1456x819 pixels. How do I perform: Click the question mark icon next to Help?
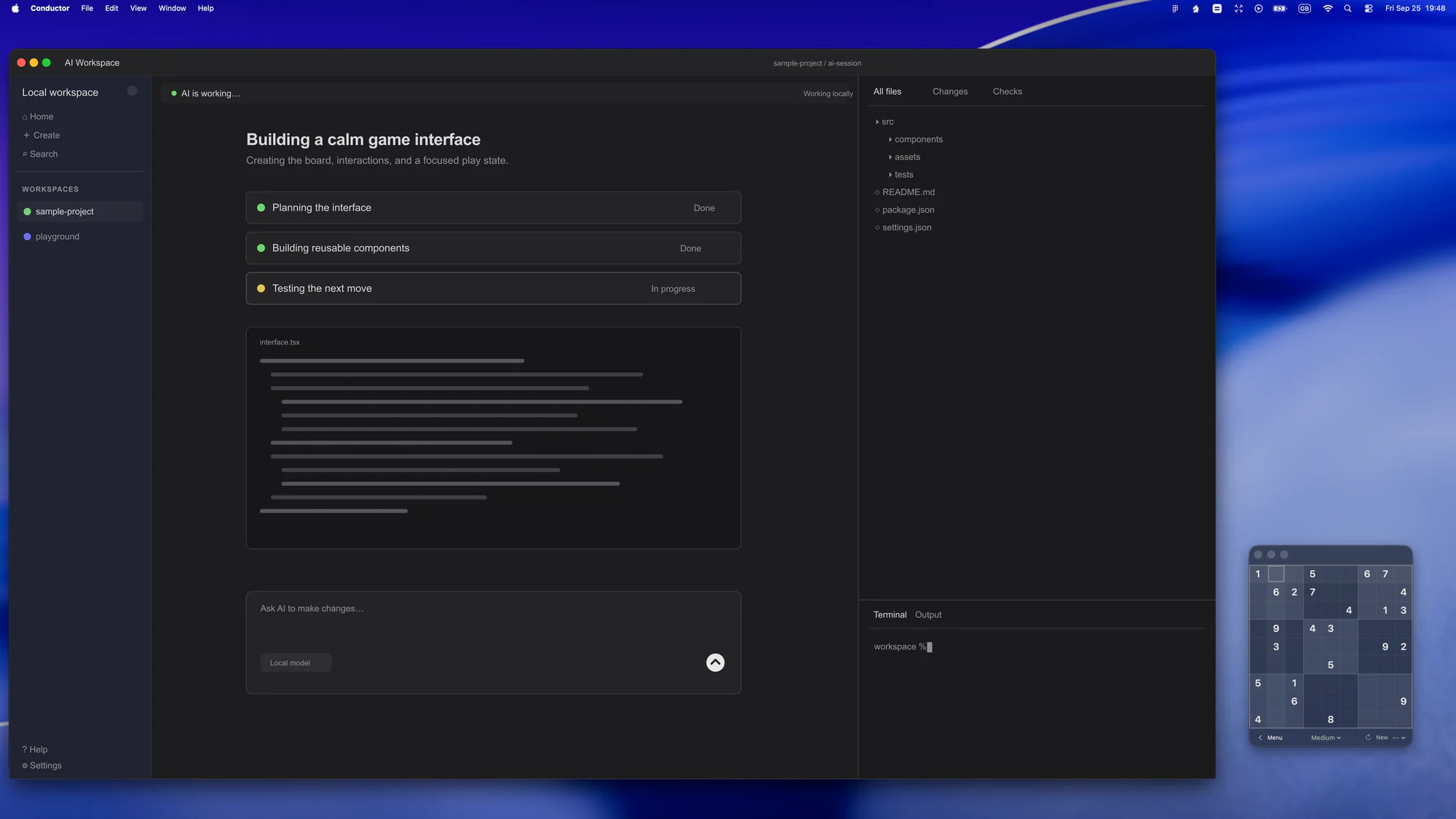24,750
